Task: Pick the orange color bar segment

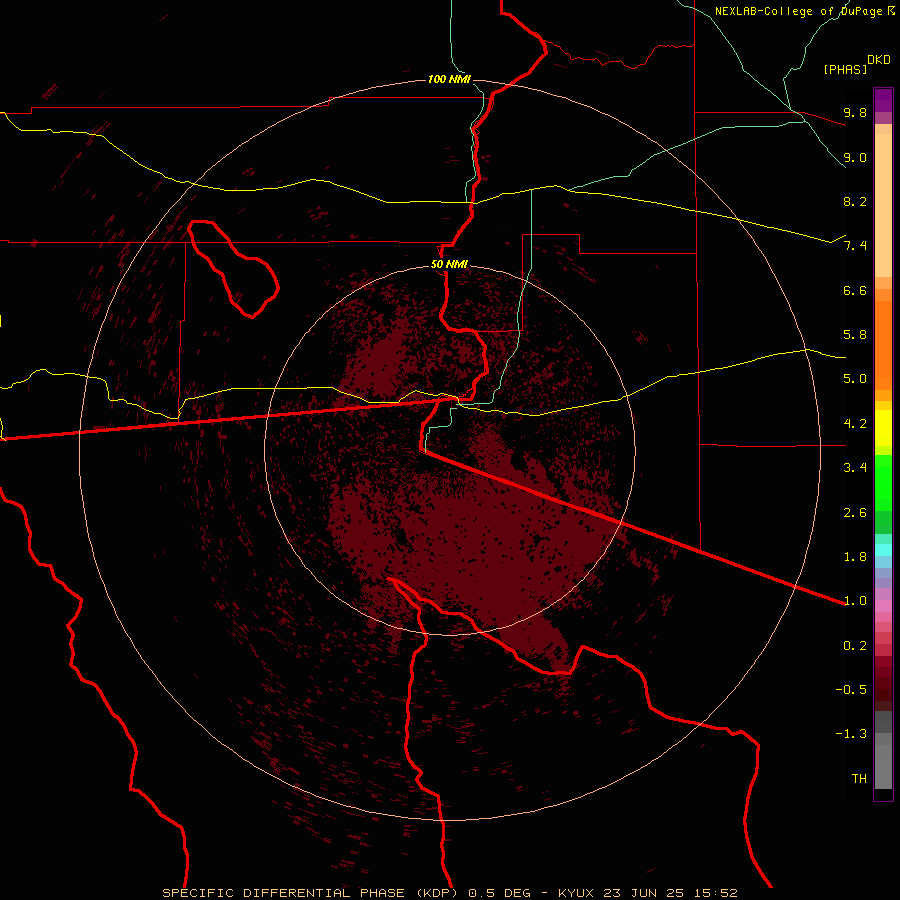Action: 883,346
